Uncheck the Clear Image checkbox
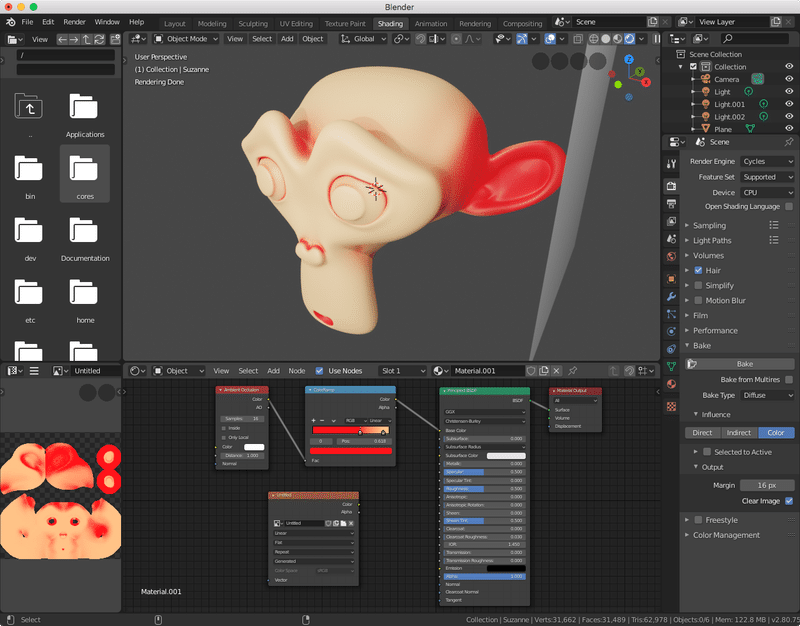The image size is (800, 626). 789,501
